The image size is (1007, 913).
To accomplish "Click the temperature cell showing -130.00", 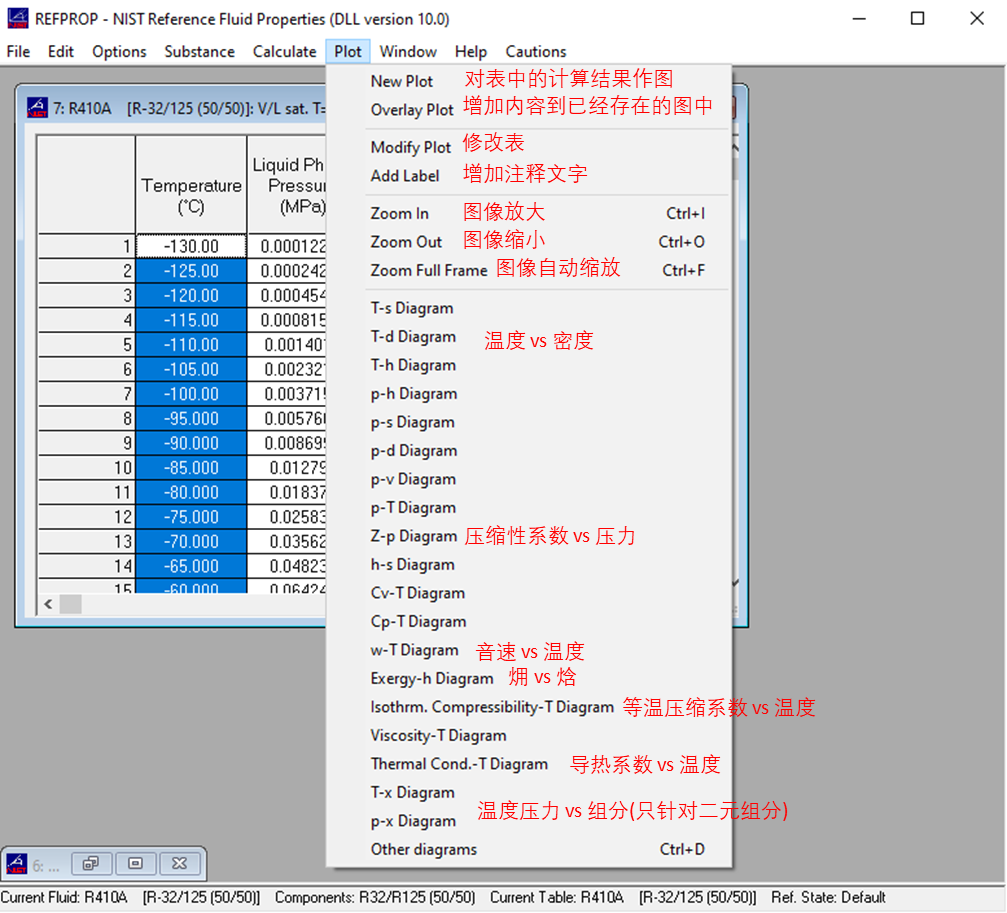I will 191,243.
